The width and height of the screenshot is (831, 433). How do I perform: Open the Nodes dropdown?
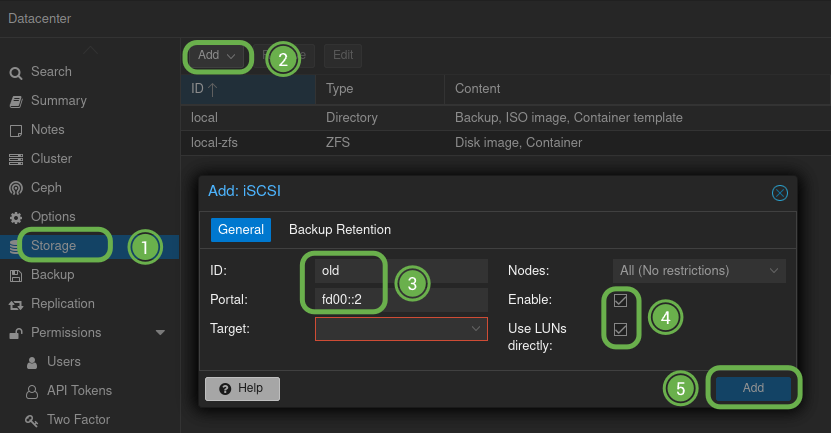point(774,271)
